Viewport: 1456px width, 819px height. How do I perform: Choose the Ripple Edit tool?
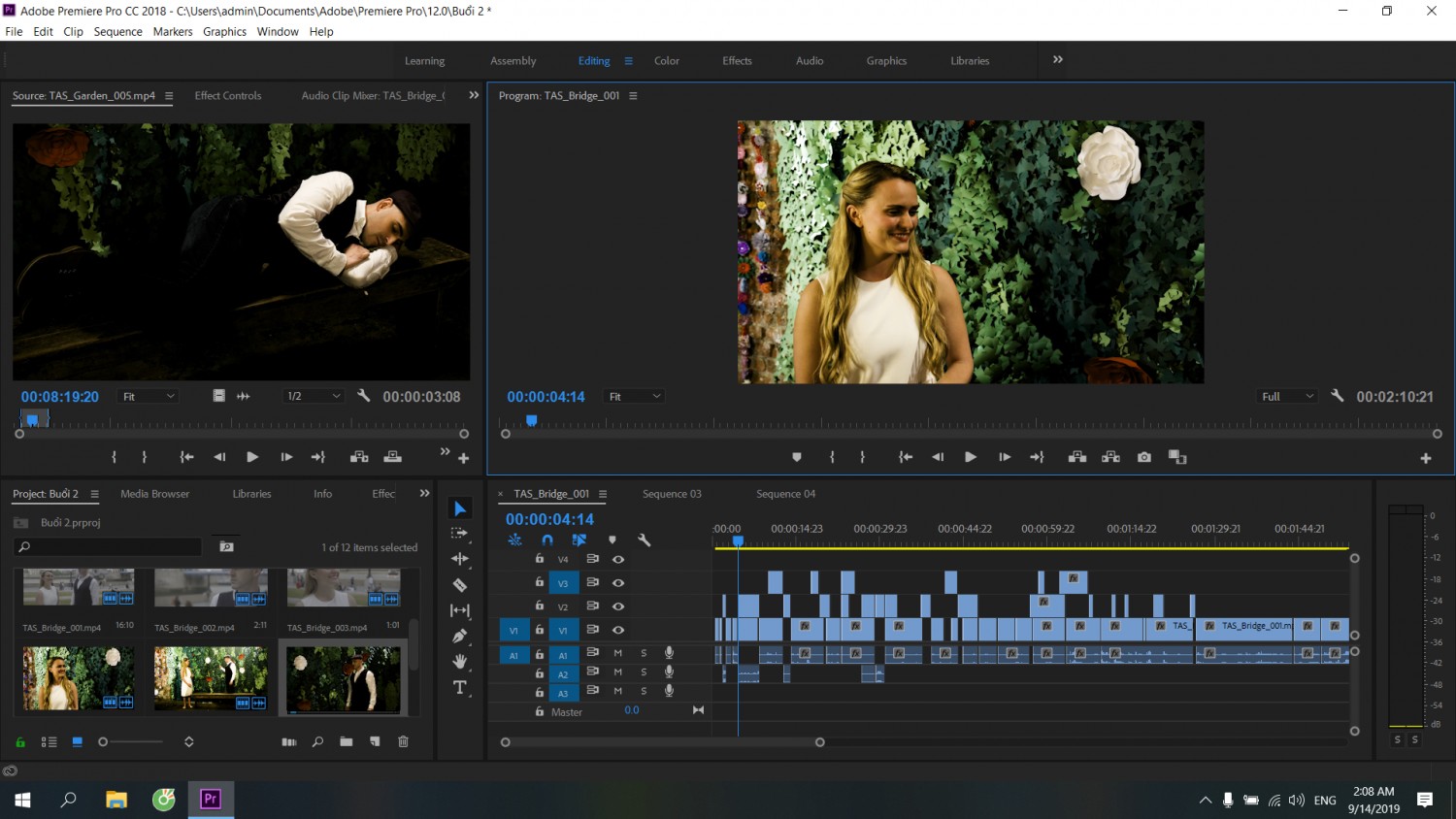tap(460, 559)
